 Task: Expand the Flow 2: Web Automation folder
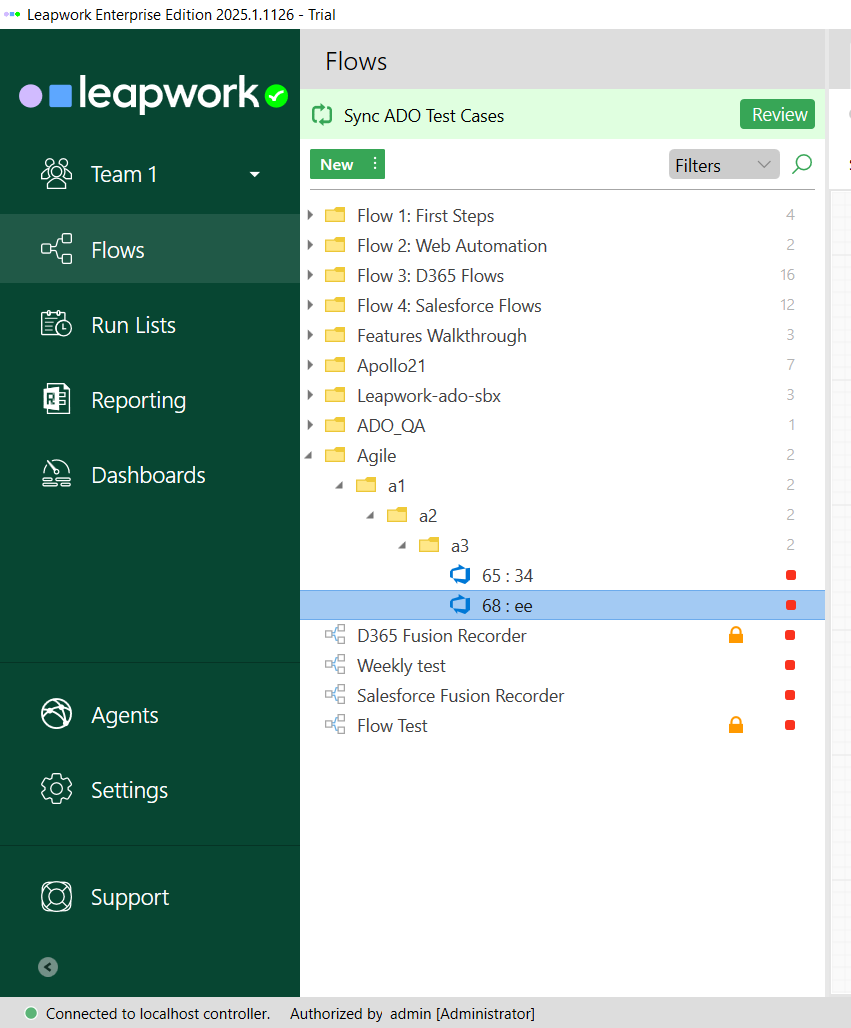[310, 245]
